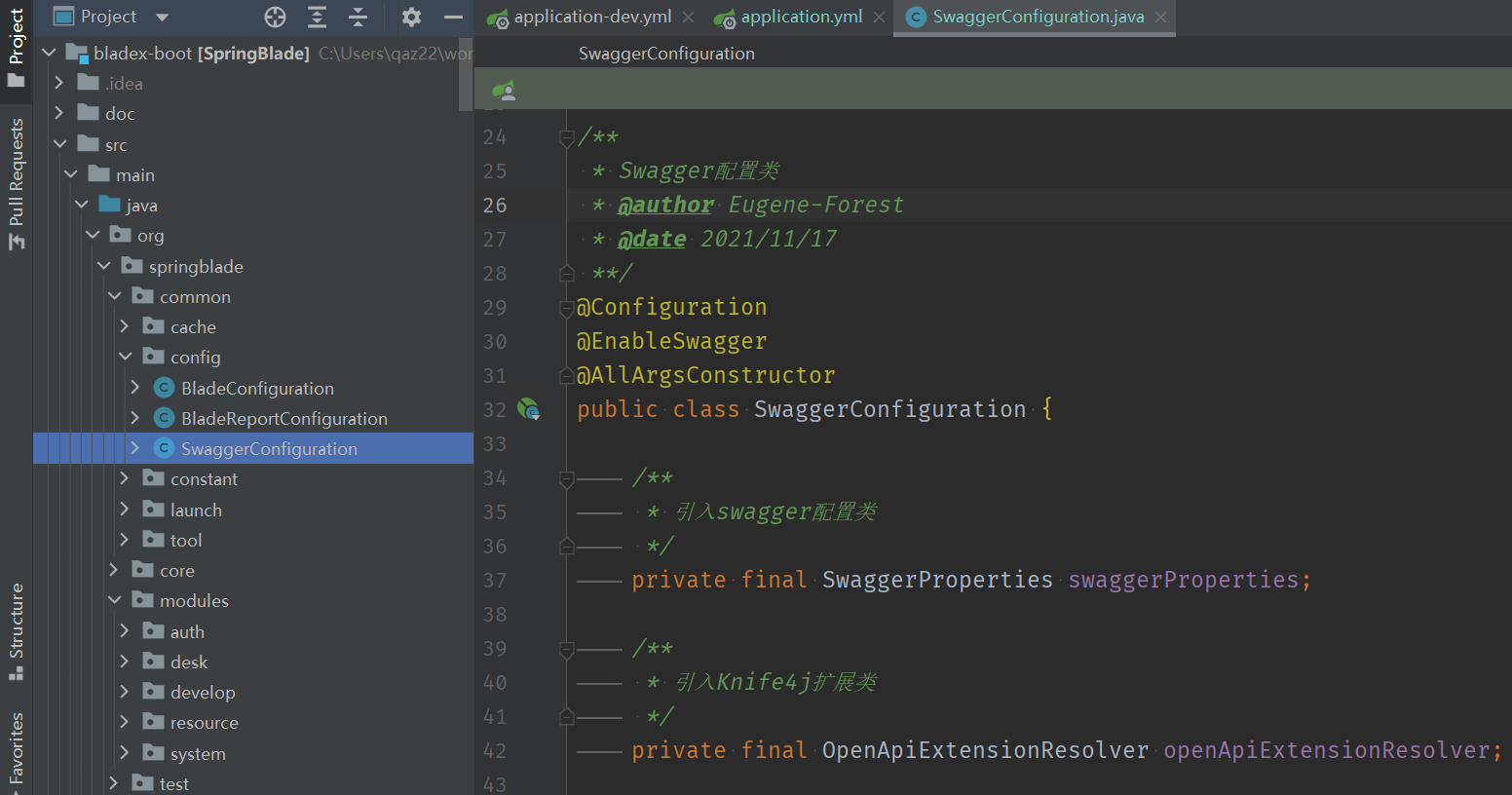Viewport: 1512px width, 795px height.
Task: Select SwaggerConfiguration class in tree
Action: 269,448
